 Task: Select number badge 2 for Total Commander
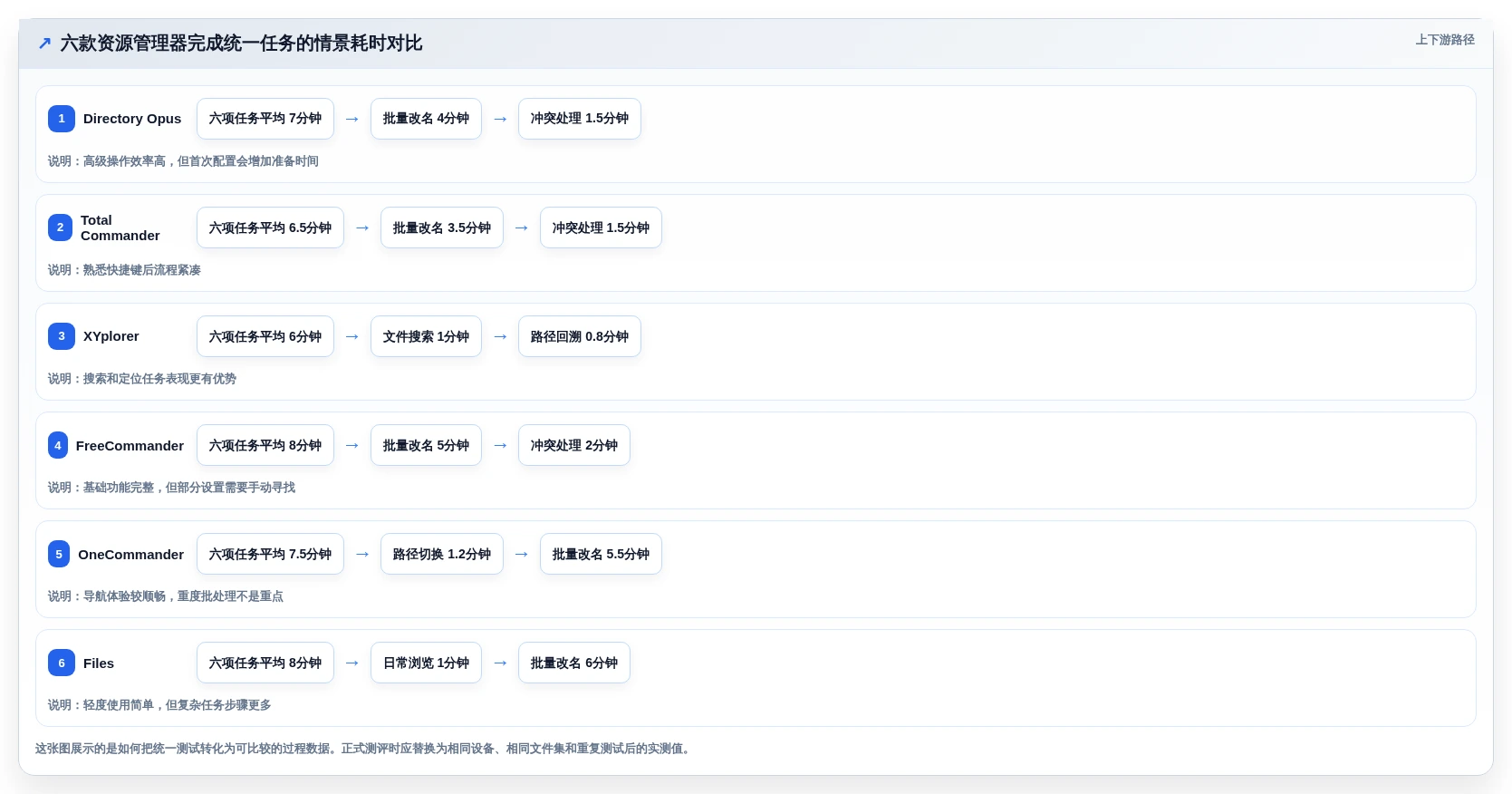click(x=60, y=228)
